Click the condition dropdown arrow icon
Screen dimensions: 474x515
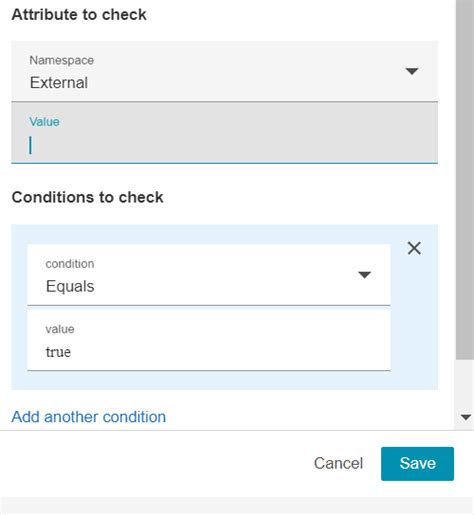pyautogui.click(x=364, y=275)
